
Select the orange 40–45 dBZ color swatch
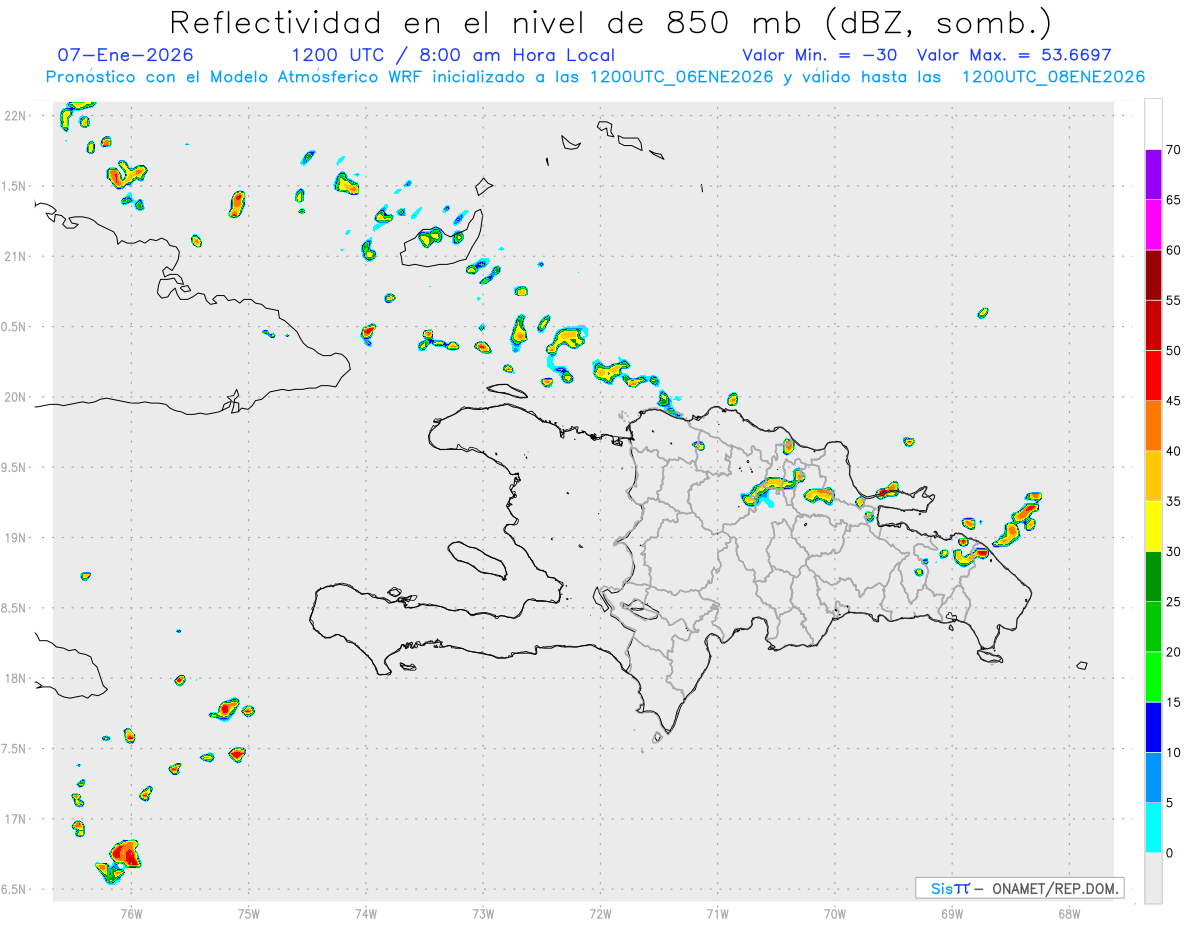(x=1153, y=426)
